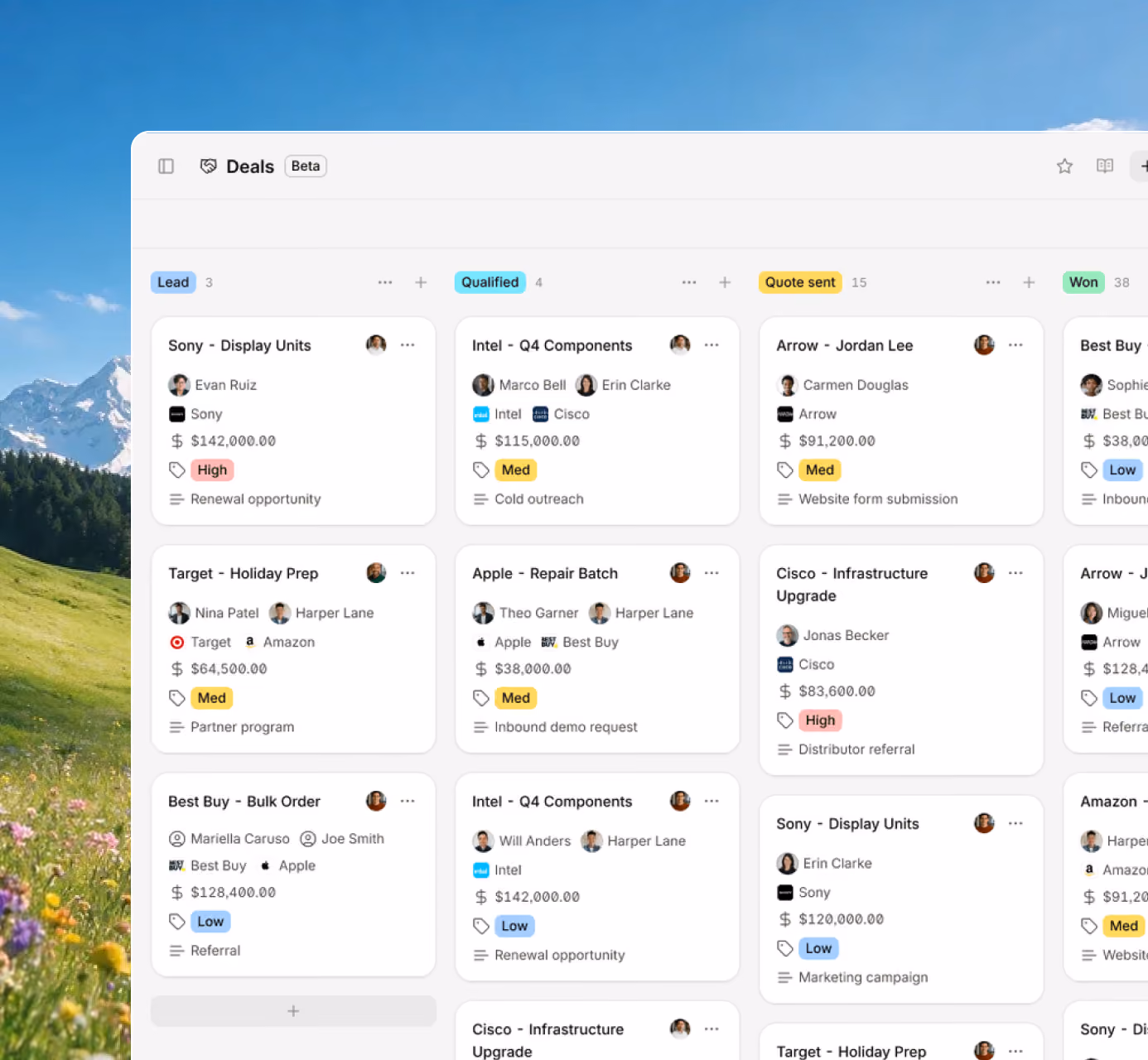Image resolution: width=1148 pixels, height=1060 pixels.
Task: Click owner avatar on Arrow - Jordan Lee
Action: point(984,344)
